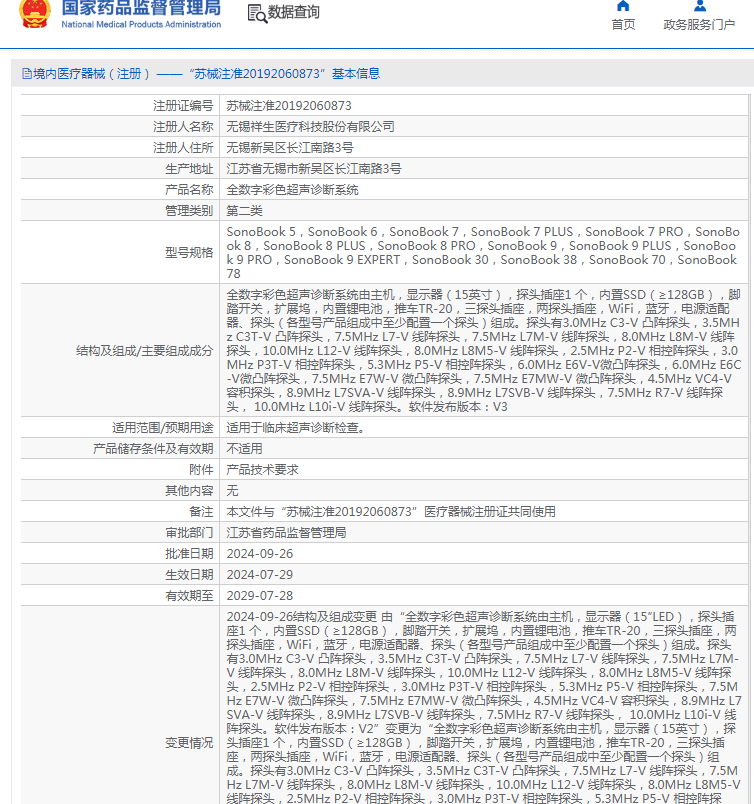Click the 管理类别 label cell

click(x=120, y=211)
